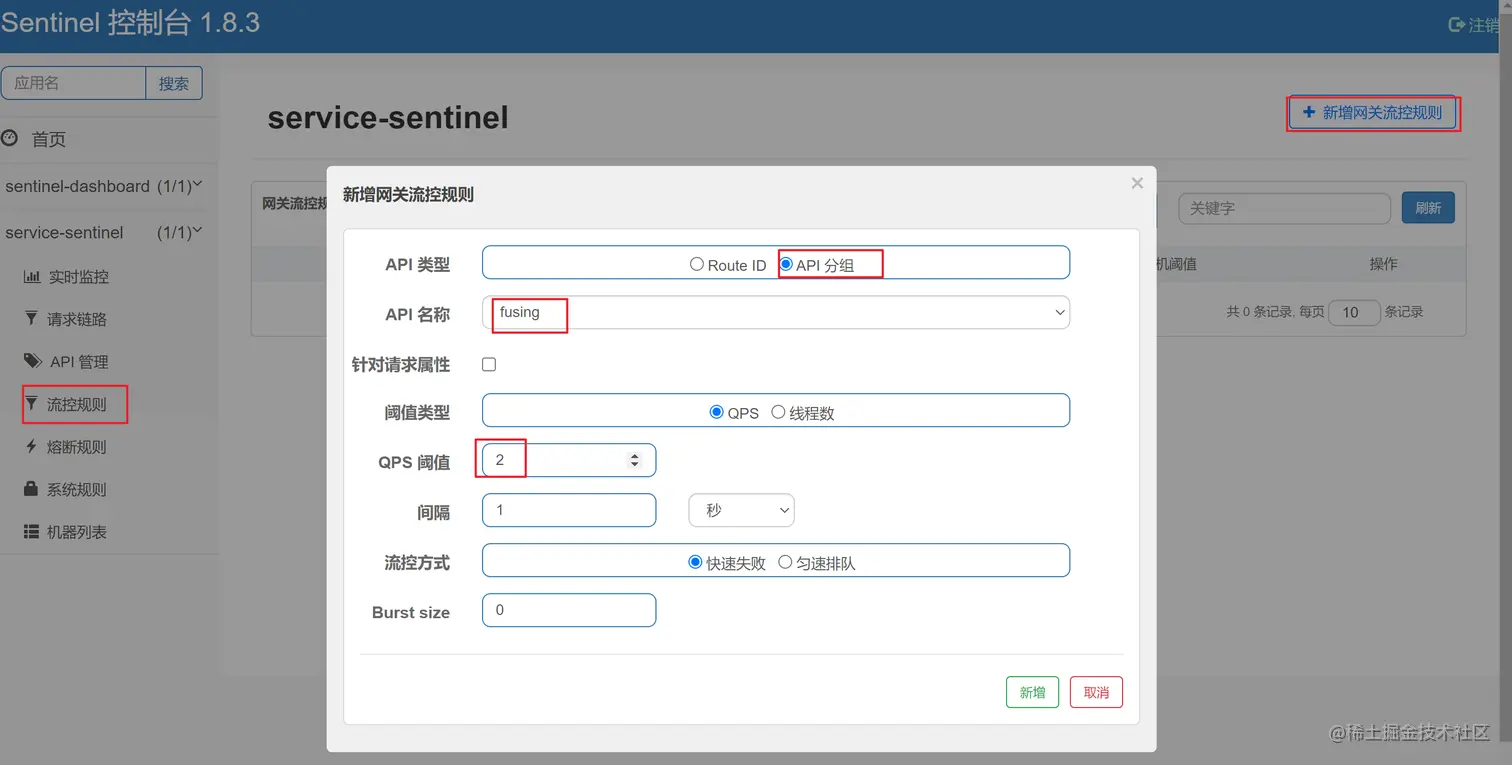The height and width of the screenshot is (765, 1512).
Task: Click the bar chart icon beside 实时监控
Action: (31, 277)
